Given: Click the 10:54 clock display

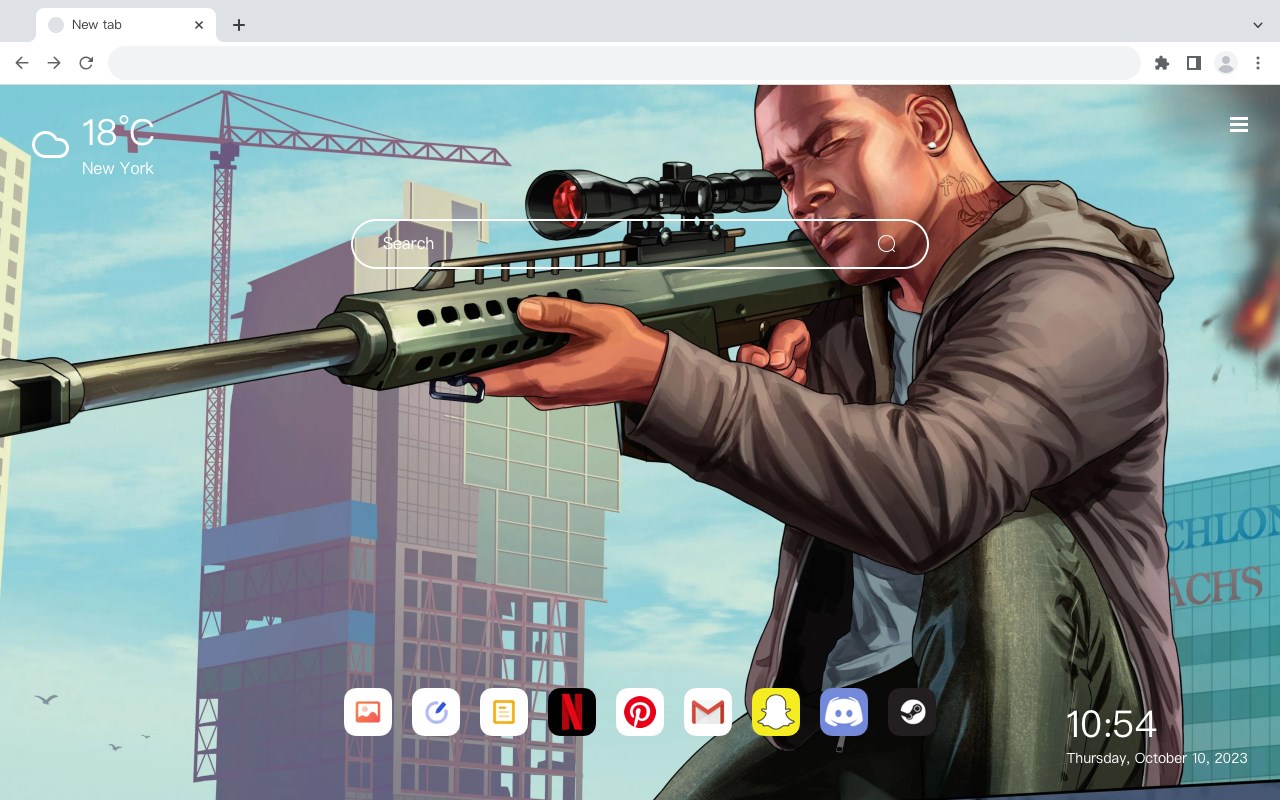Looking at the screenshot, I should click(x=1111, y=724).
